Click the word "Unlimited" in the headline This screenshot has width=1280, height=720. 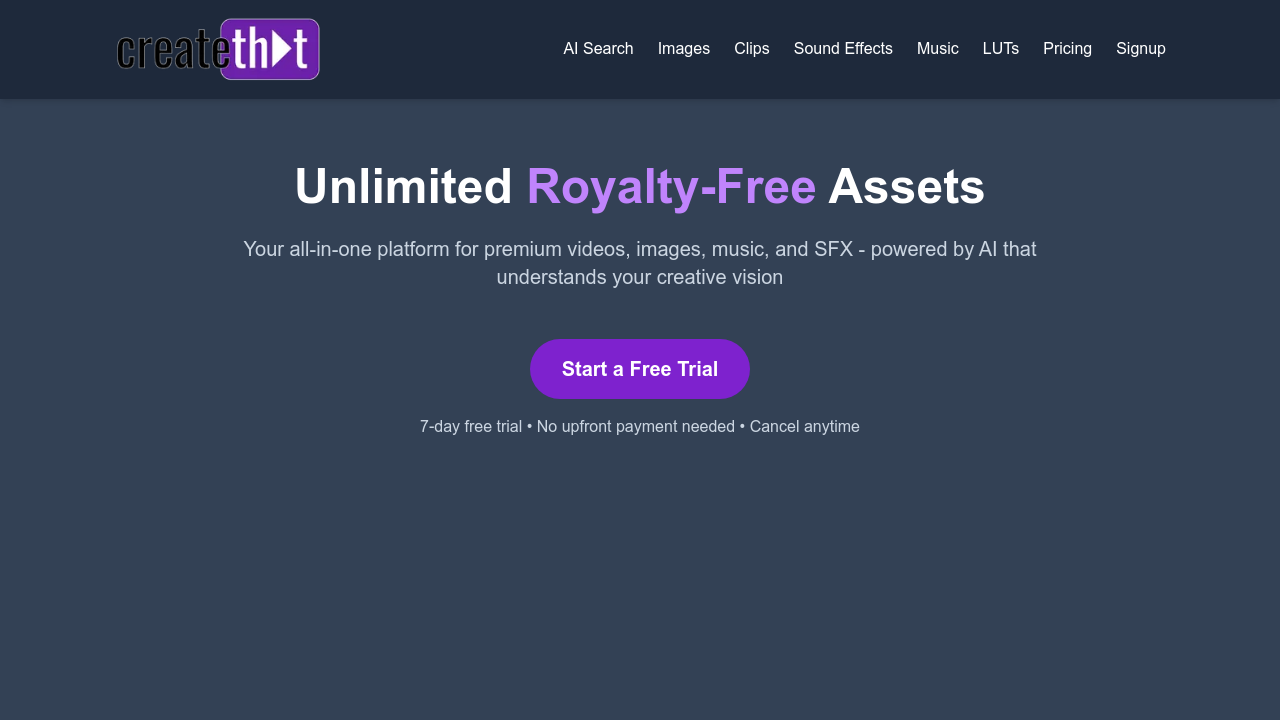[403, 187]
